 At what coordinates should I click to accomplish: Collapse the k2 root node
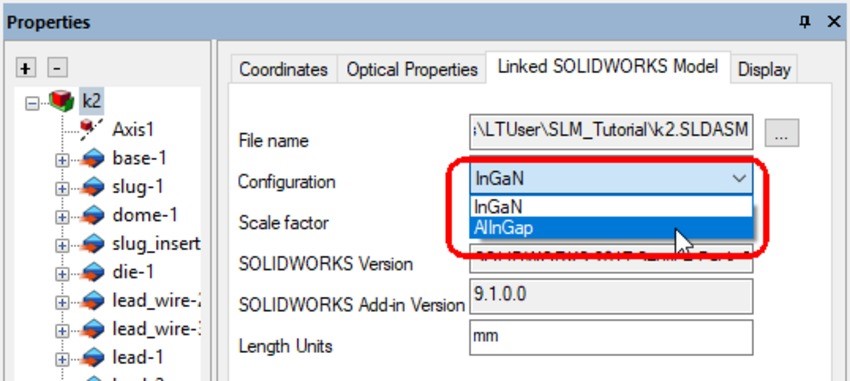(33, 103)
